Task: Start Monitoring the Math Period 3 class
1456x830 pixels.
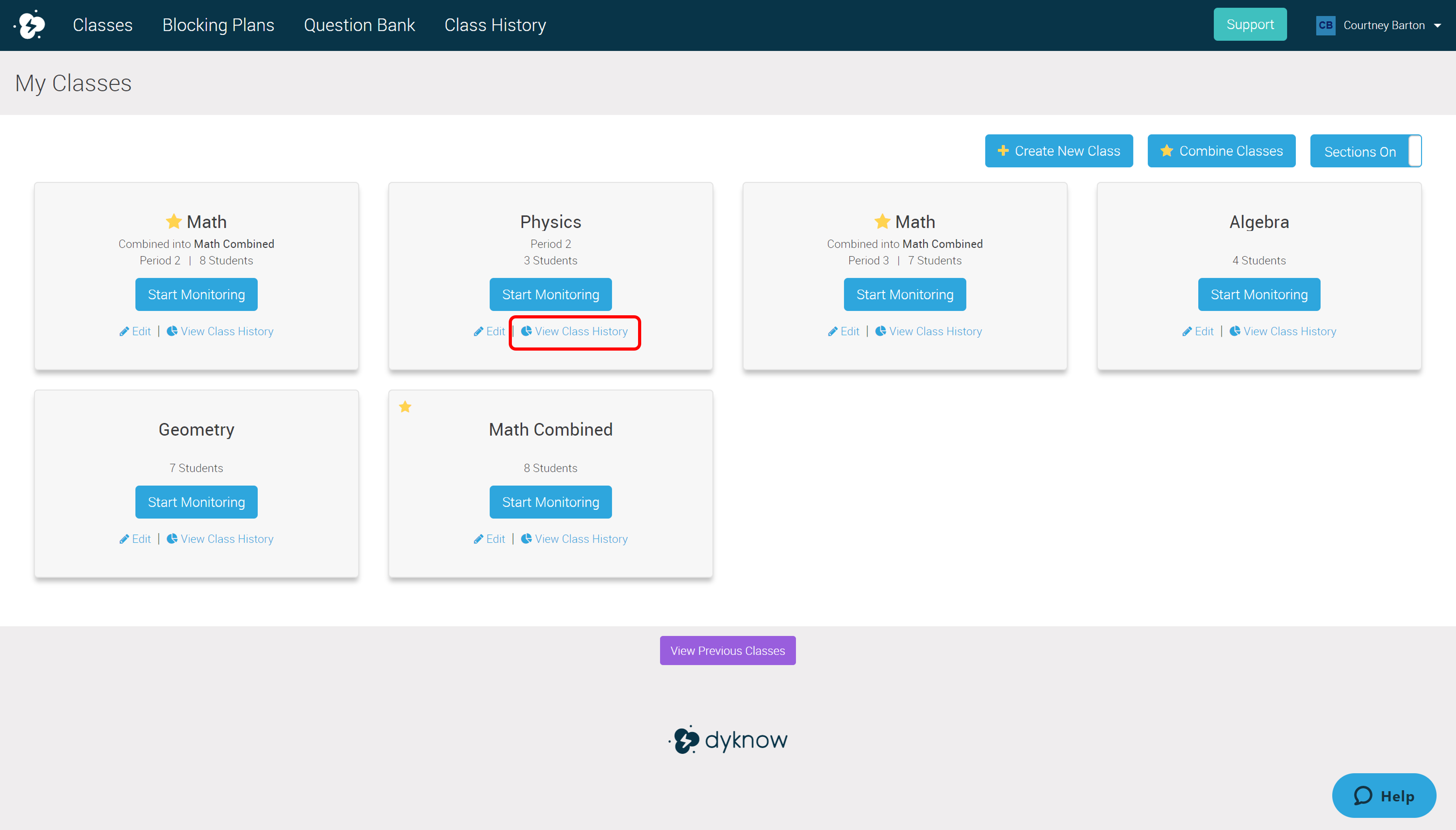Action: point(904,294)
